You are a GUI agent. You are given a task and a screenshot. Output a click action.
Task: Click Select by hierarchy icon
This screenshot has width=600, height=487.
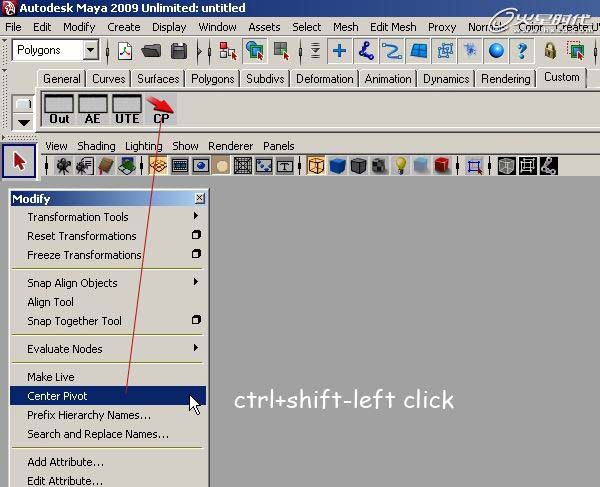tap(228, 51)
